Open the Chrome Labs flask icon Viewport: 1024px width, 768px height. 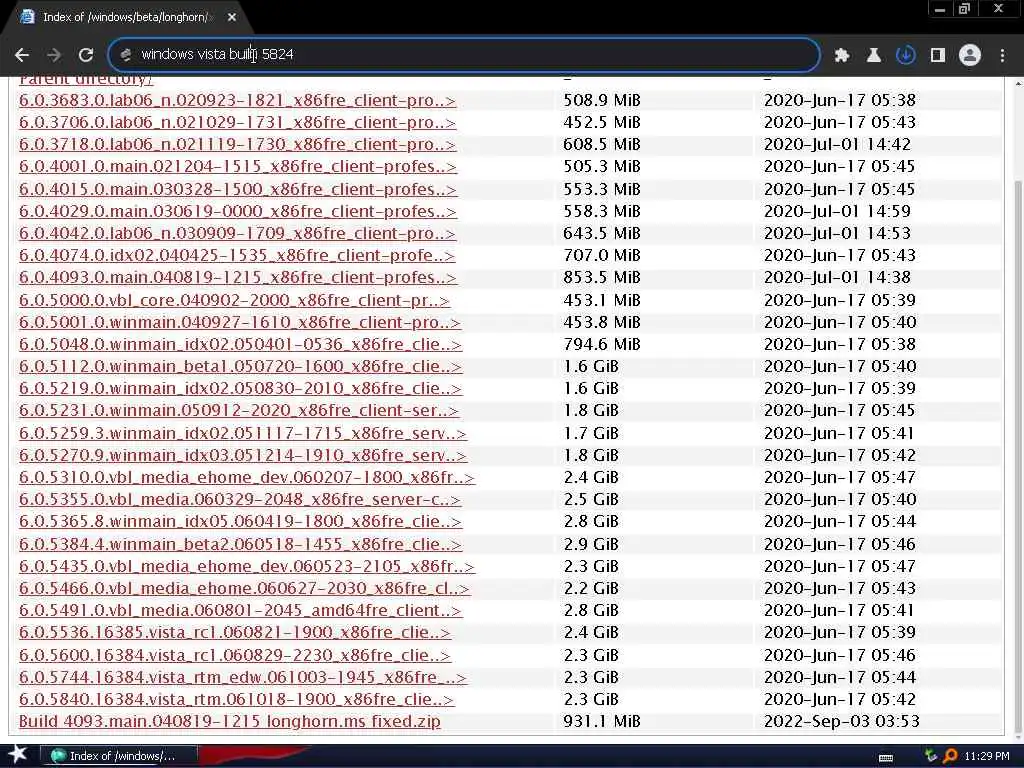(x=873, y=56)
